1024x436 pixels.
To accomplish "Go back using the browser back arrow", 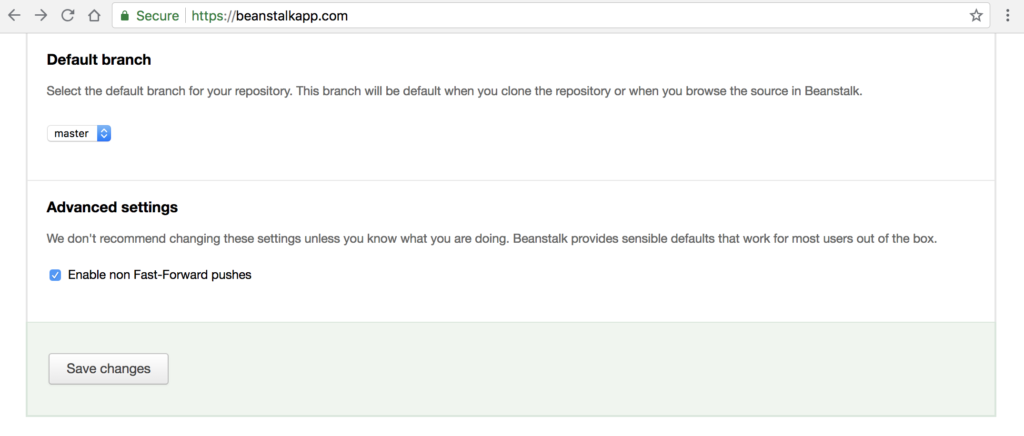I will pyautogui.click(x=14, y=16).
